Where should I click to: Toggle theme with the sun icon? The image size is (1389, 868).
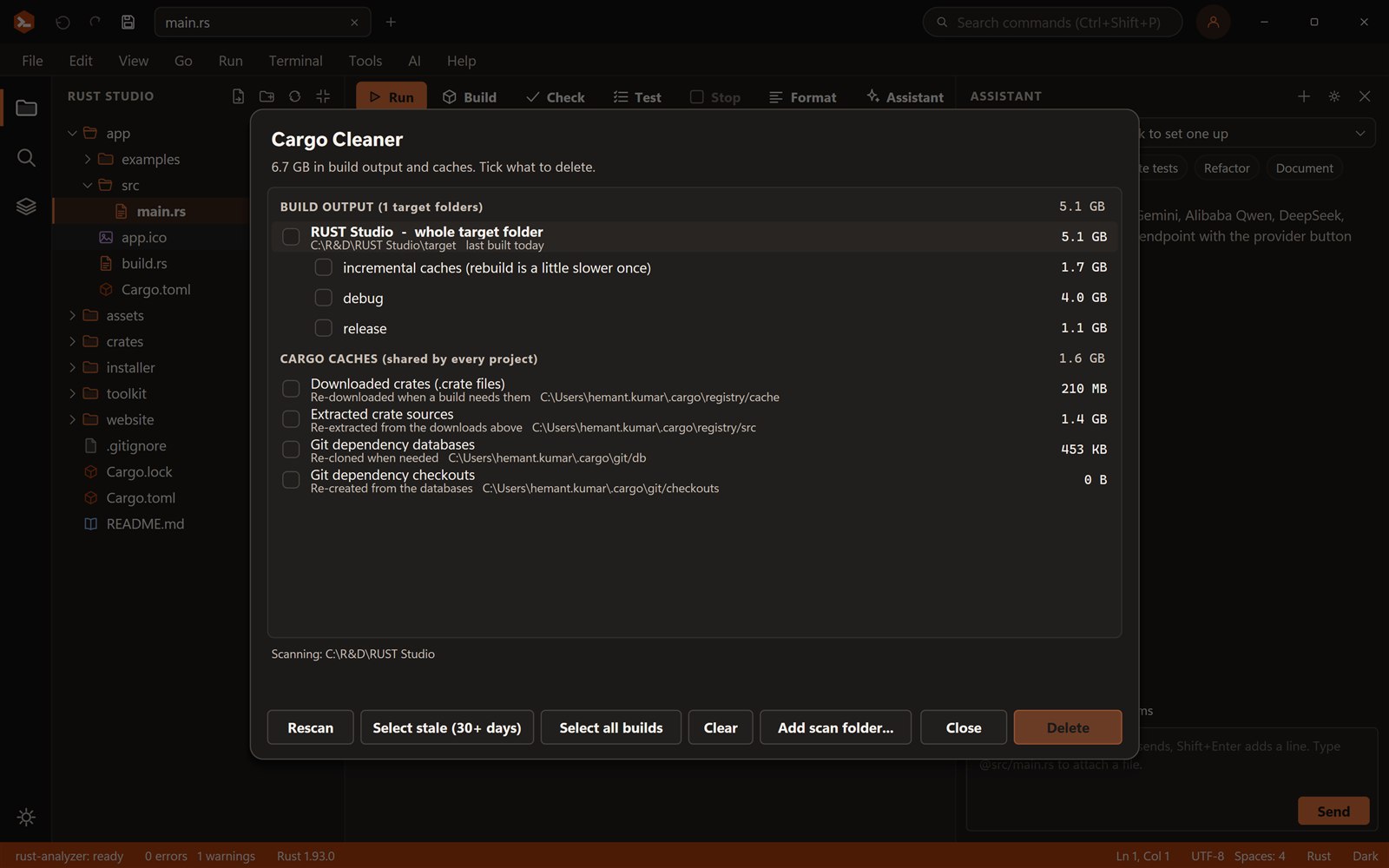(26, 817)
